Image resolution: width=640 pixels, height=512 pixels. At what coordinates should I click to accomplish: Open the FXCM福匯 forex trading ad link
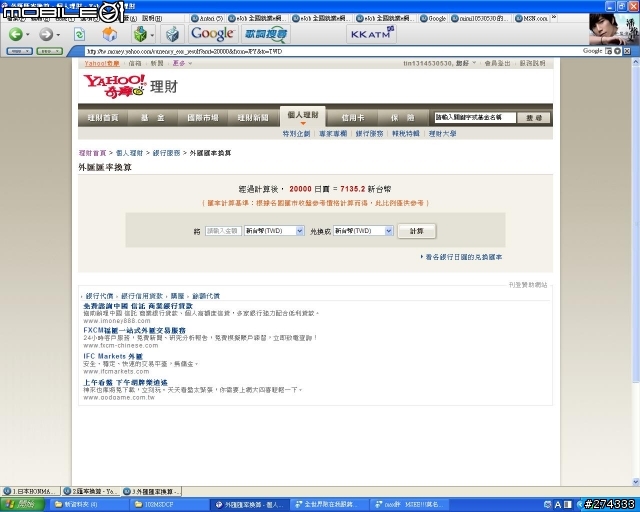pos(134,330)
